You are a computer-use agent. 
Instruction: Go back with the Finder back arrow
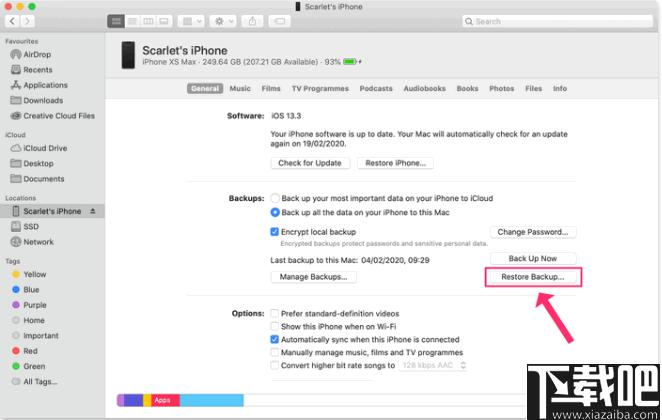12,21
